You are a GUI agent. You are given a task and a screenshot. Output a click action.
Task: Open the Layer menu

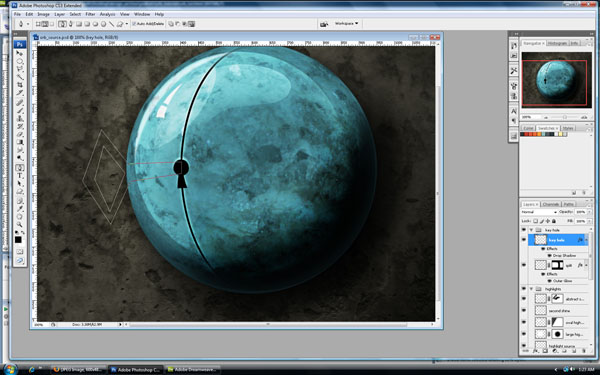point(59,14)
